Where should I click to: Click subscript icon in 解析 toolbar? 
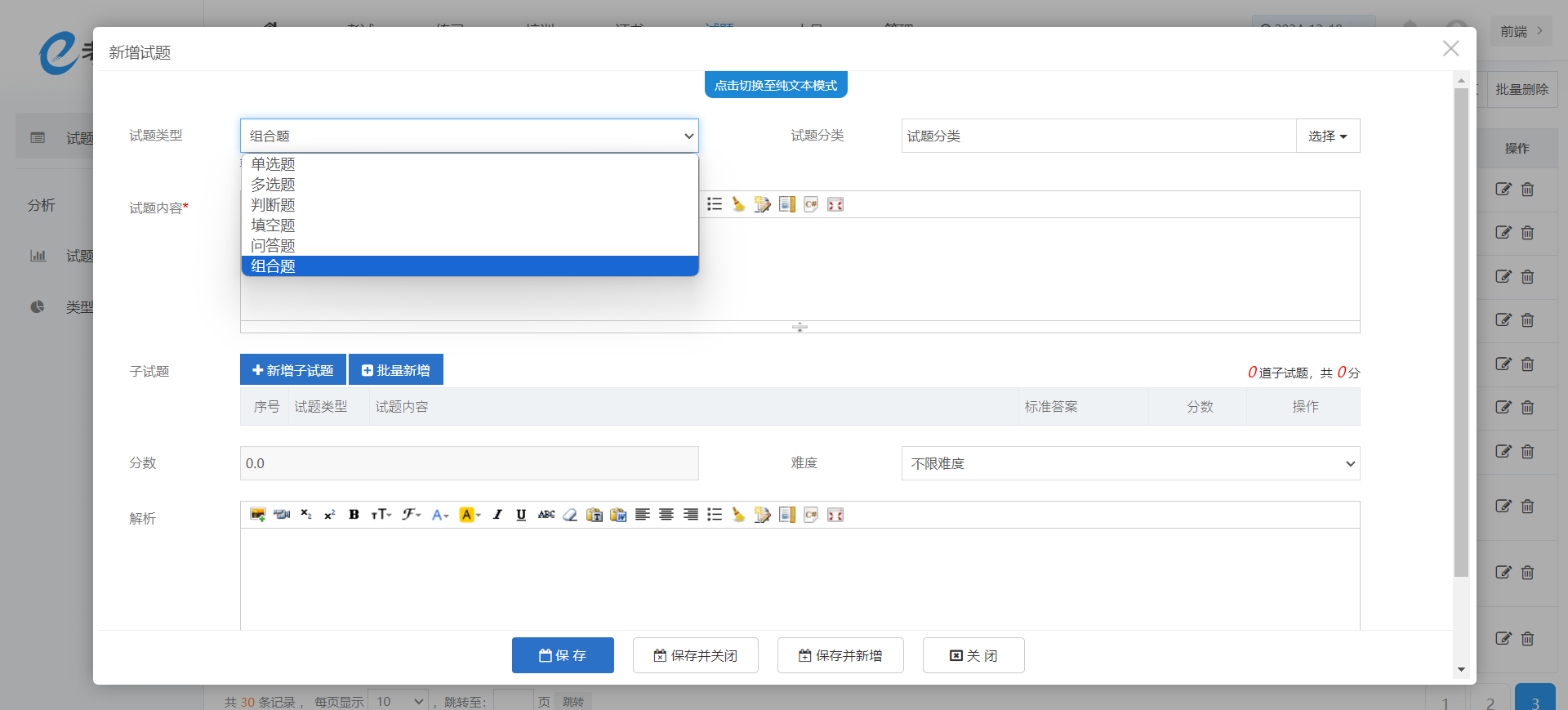pos(306,515)
